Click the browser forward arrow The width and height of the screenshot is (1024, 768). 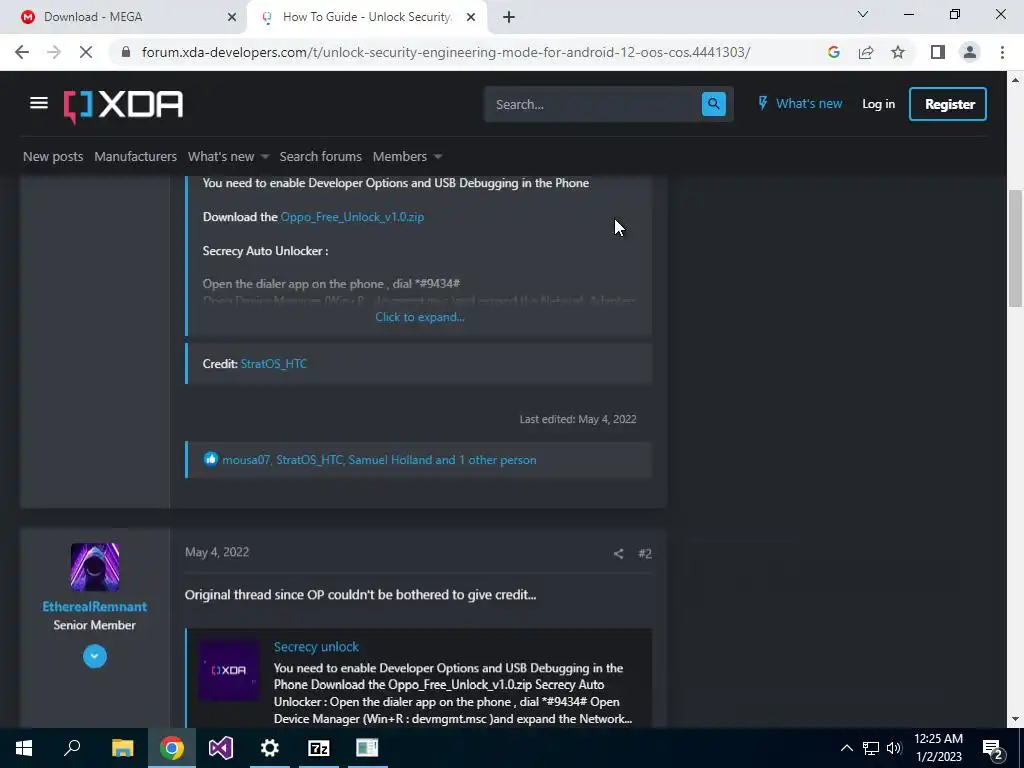coord(54,52)
